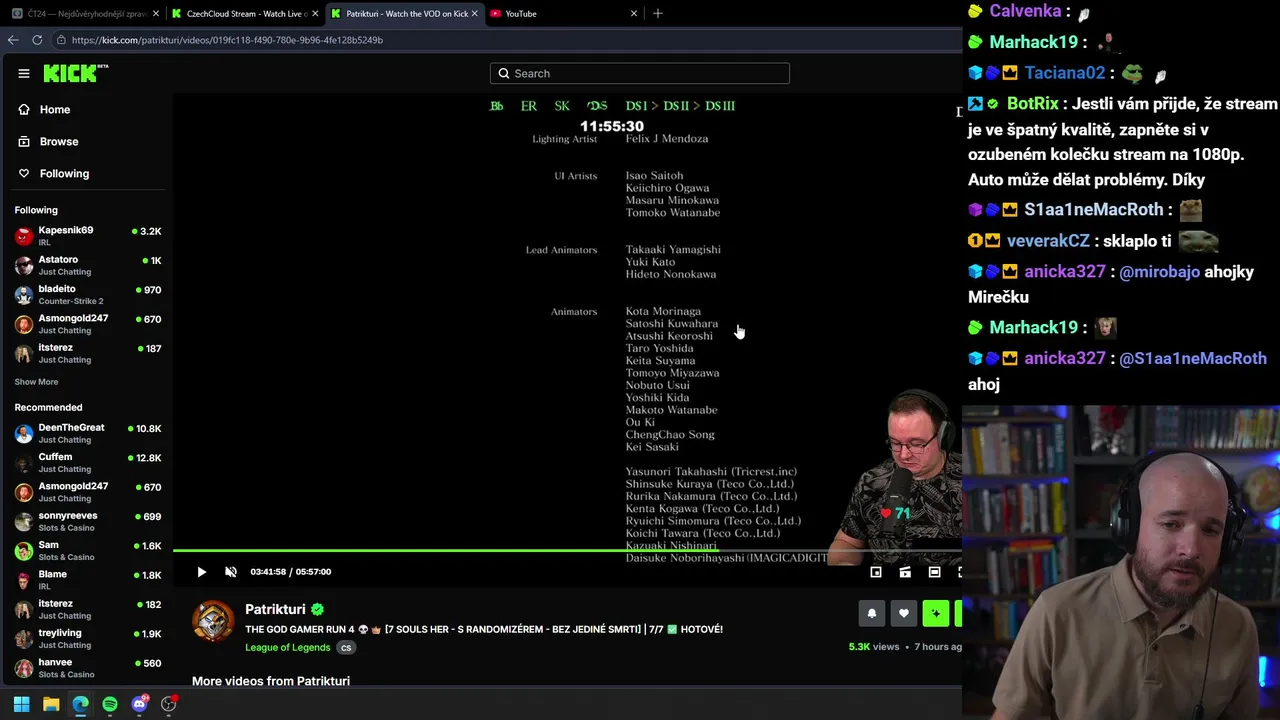Viewport: 1280px width, 720px height.
Task: Reload the current page
Action: [37, 40]
